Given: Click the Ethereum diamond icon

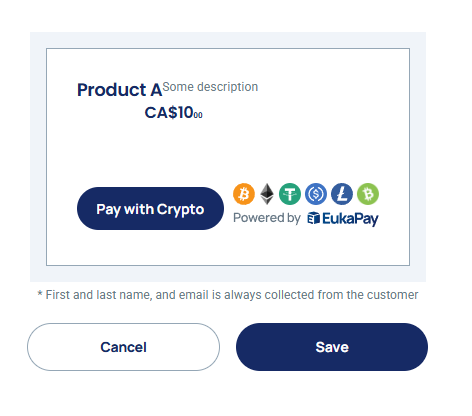Looking at the screenshot, I should click(x=267, y=194).
